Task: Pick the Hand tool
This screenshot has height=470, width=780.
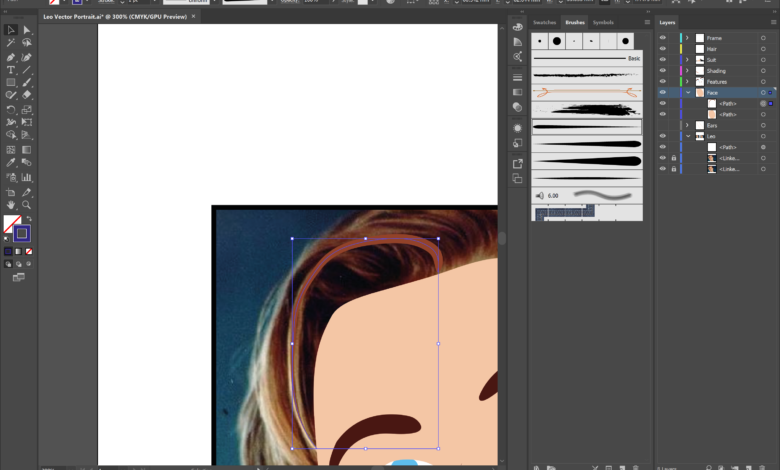Action: [10, 205]
